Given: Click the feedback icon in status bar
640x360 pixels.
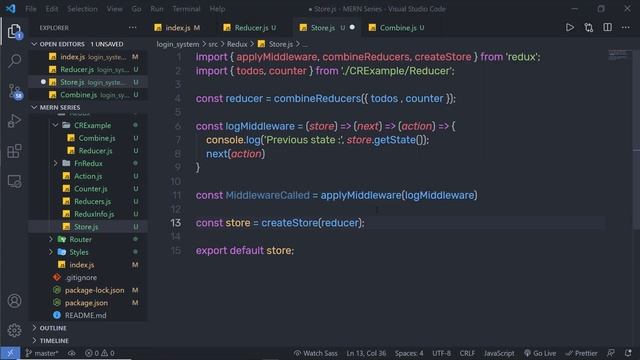Looking at the screenshot, I should 611,353.
